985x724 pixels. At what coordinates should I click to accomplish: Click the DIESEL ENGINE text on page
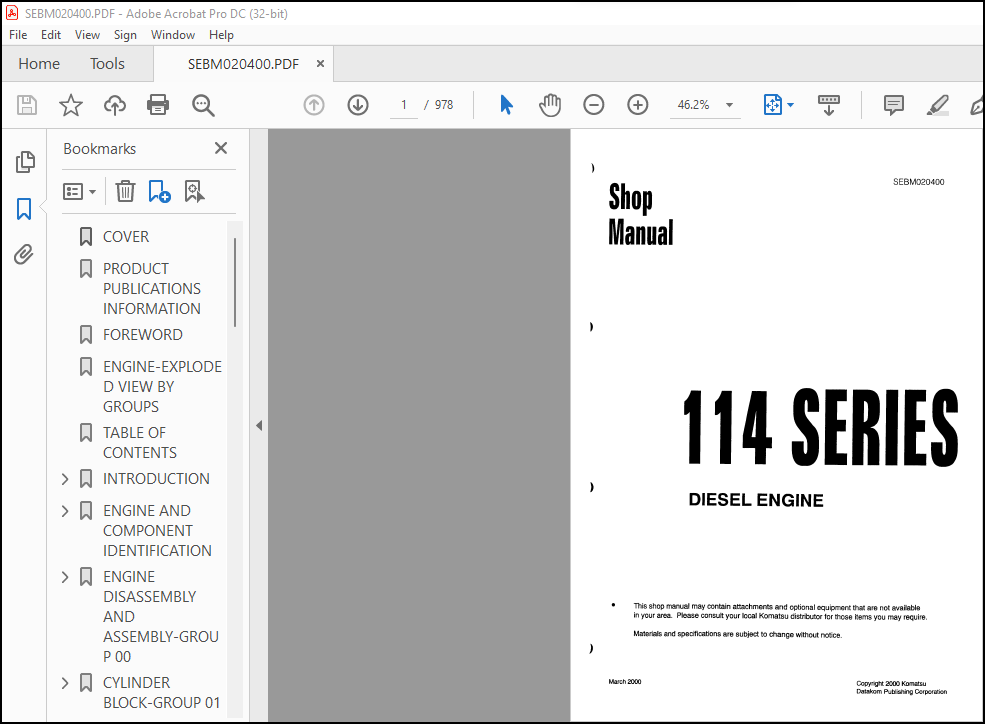(756, 500)
